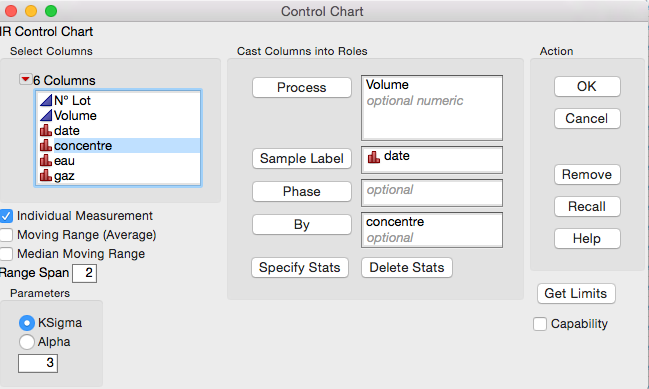This screenshot has height=389, width=649.
Task: Uncheck the Individual Measurement checkbox
Action: point(6,216)
